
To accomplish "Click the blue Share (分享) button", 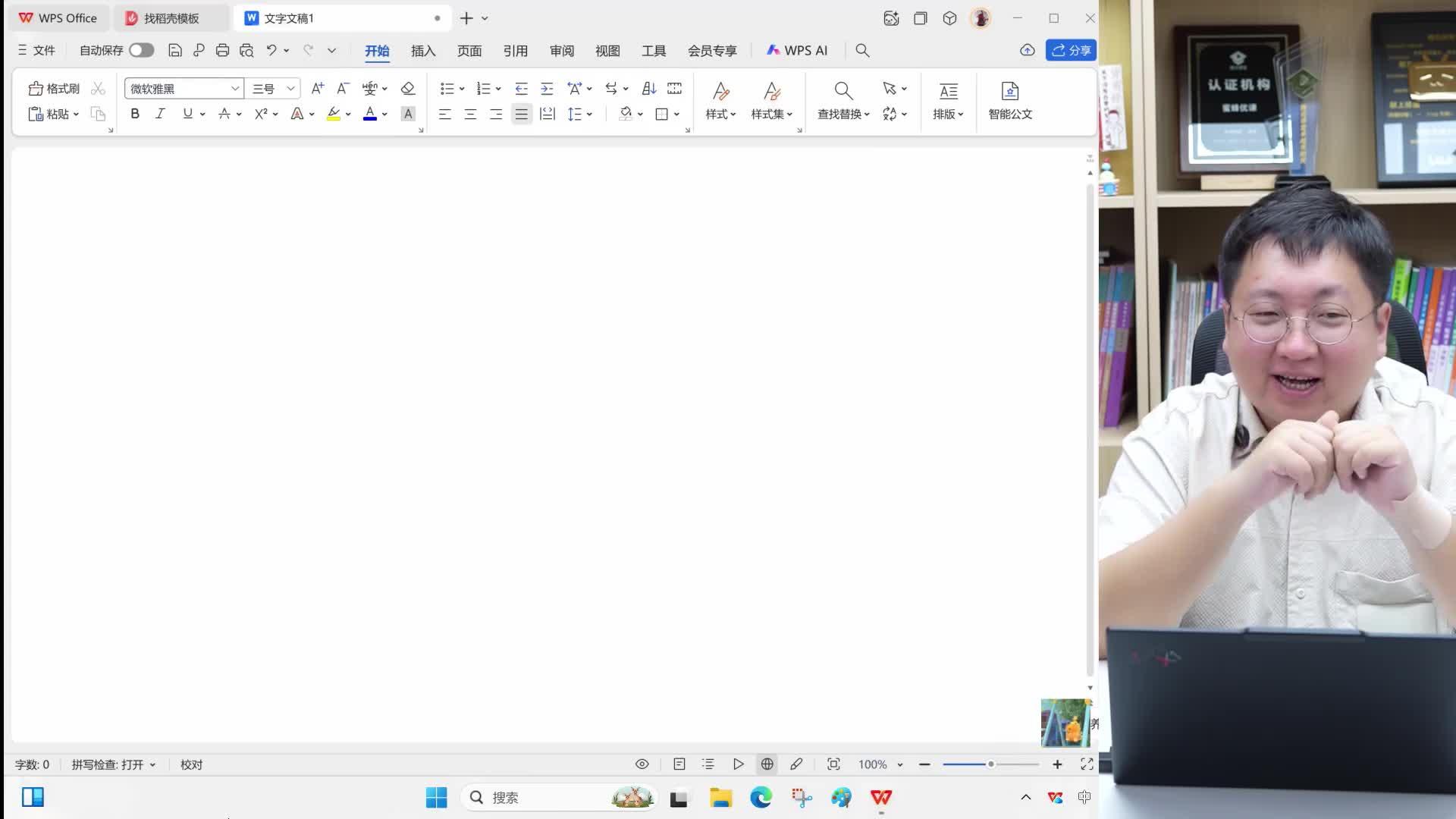I will pyautogui.click(x=1071, y=50).
